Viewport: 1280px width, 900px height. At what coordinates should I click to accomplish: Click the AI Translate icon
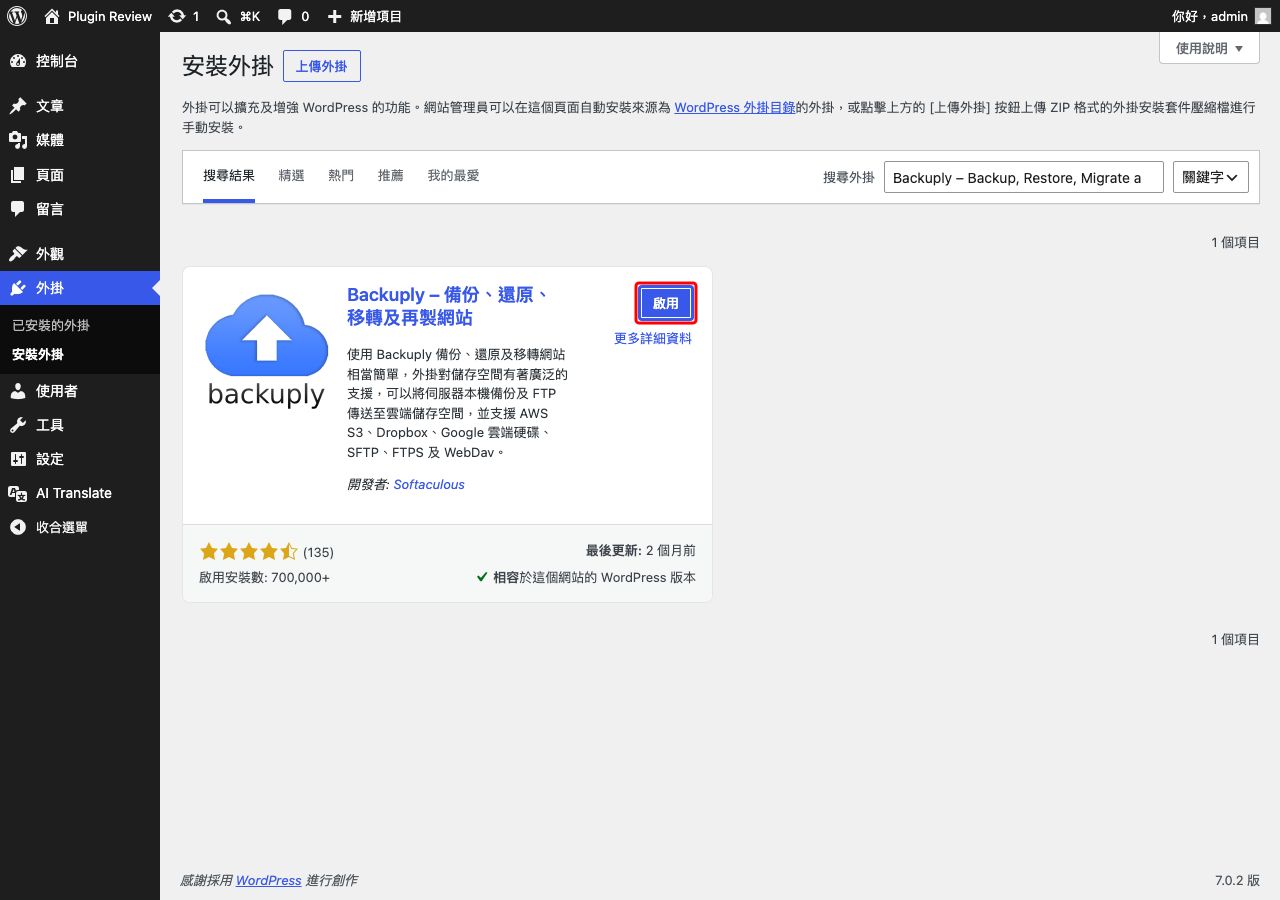[x=18, y=493]
